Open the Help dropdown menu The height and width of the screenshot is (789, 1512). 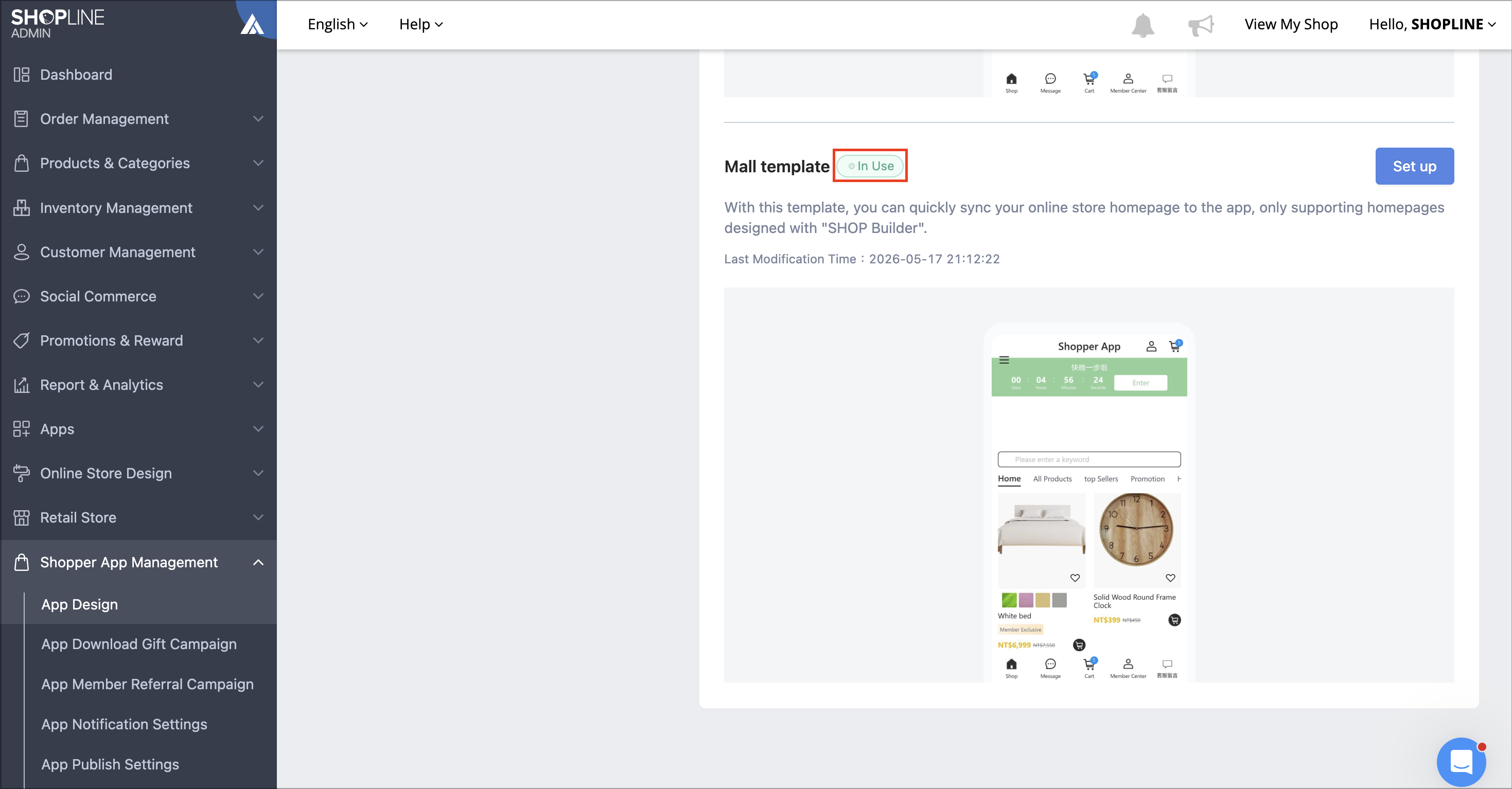(x=421, y=24)
